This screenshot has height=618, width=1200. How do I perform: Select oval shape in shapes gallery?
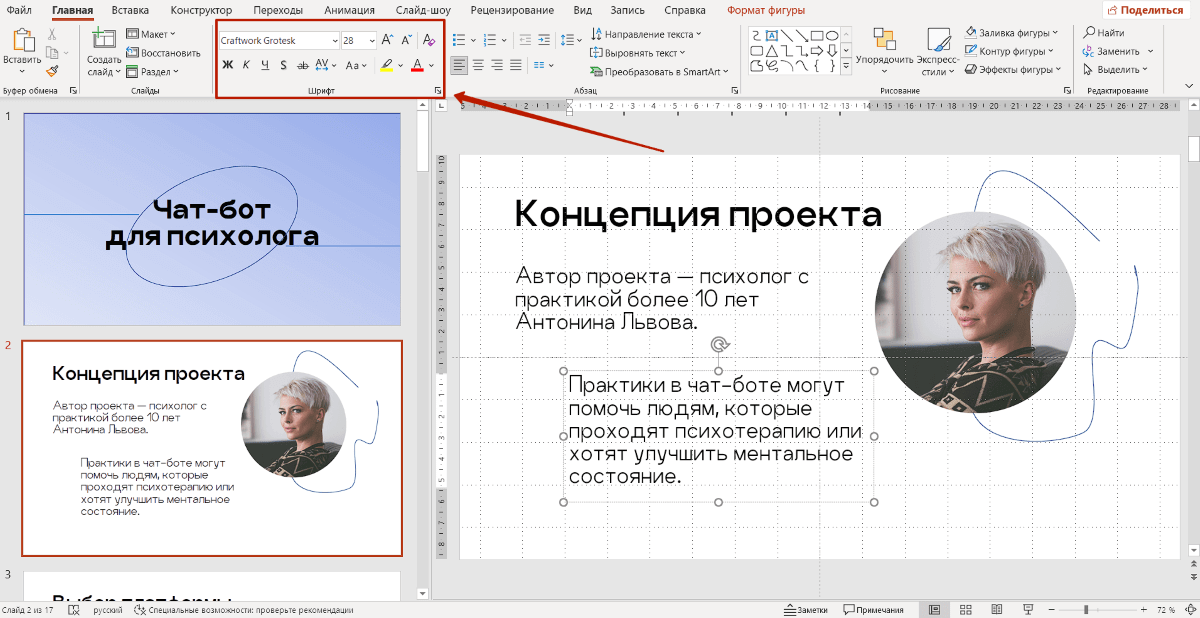[833, 35]
